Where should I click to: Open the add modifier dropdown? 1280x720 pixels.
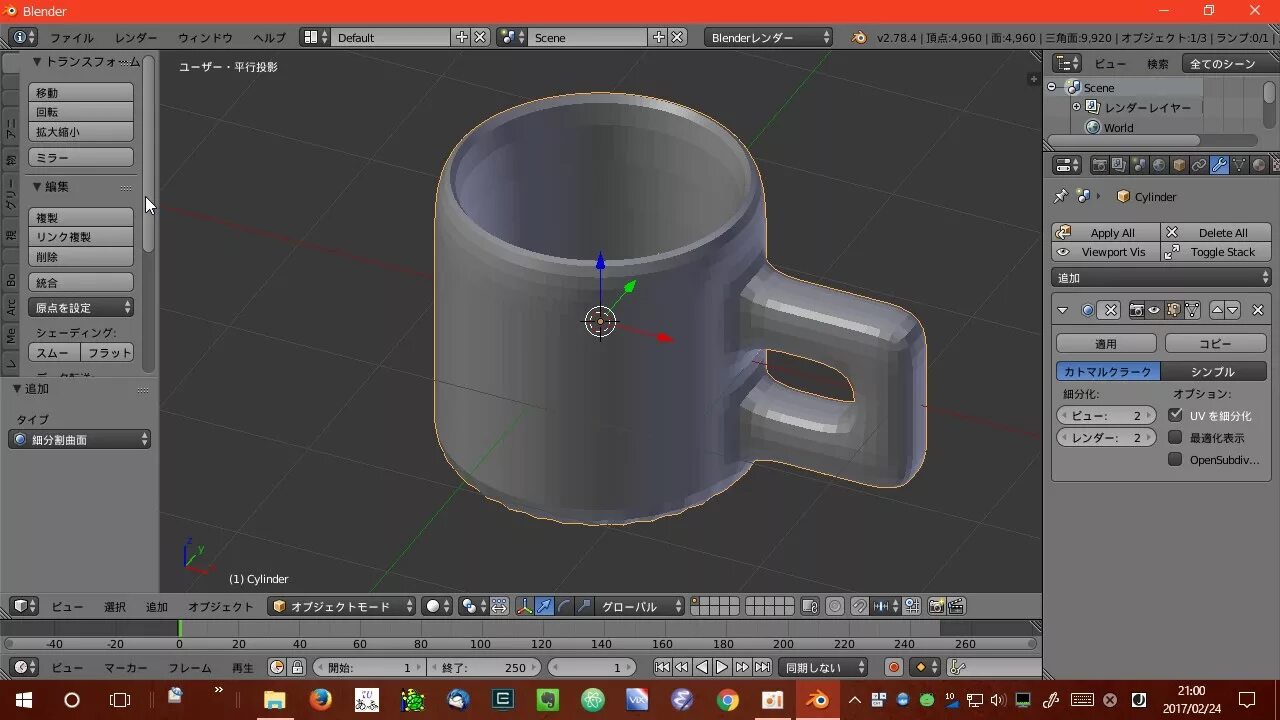pos(1161,277)
